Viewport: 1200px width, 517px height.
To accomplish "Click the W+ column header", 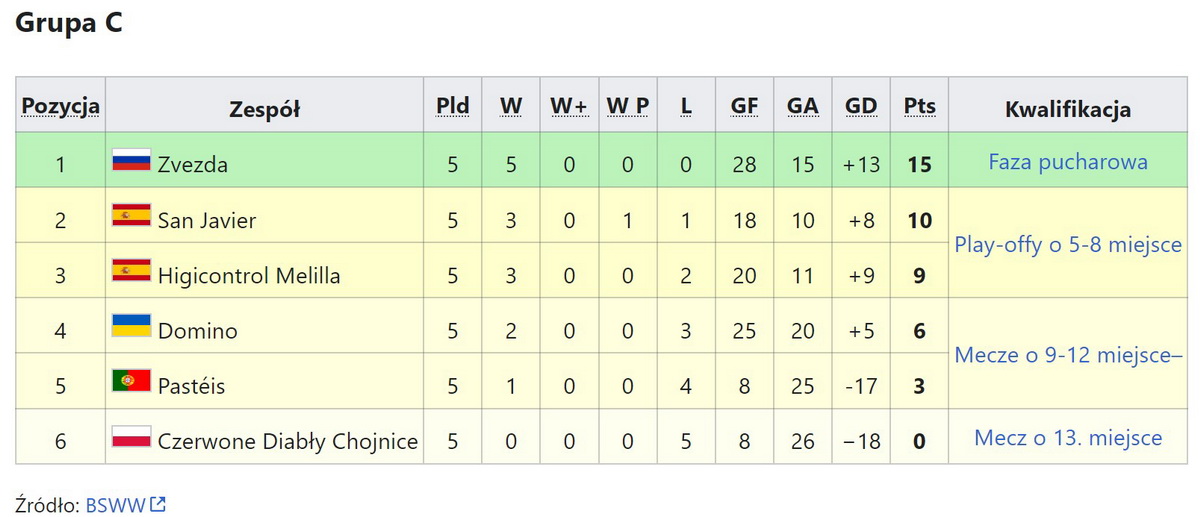I will [x=569, y=106].
